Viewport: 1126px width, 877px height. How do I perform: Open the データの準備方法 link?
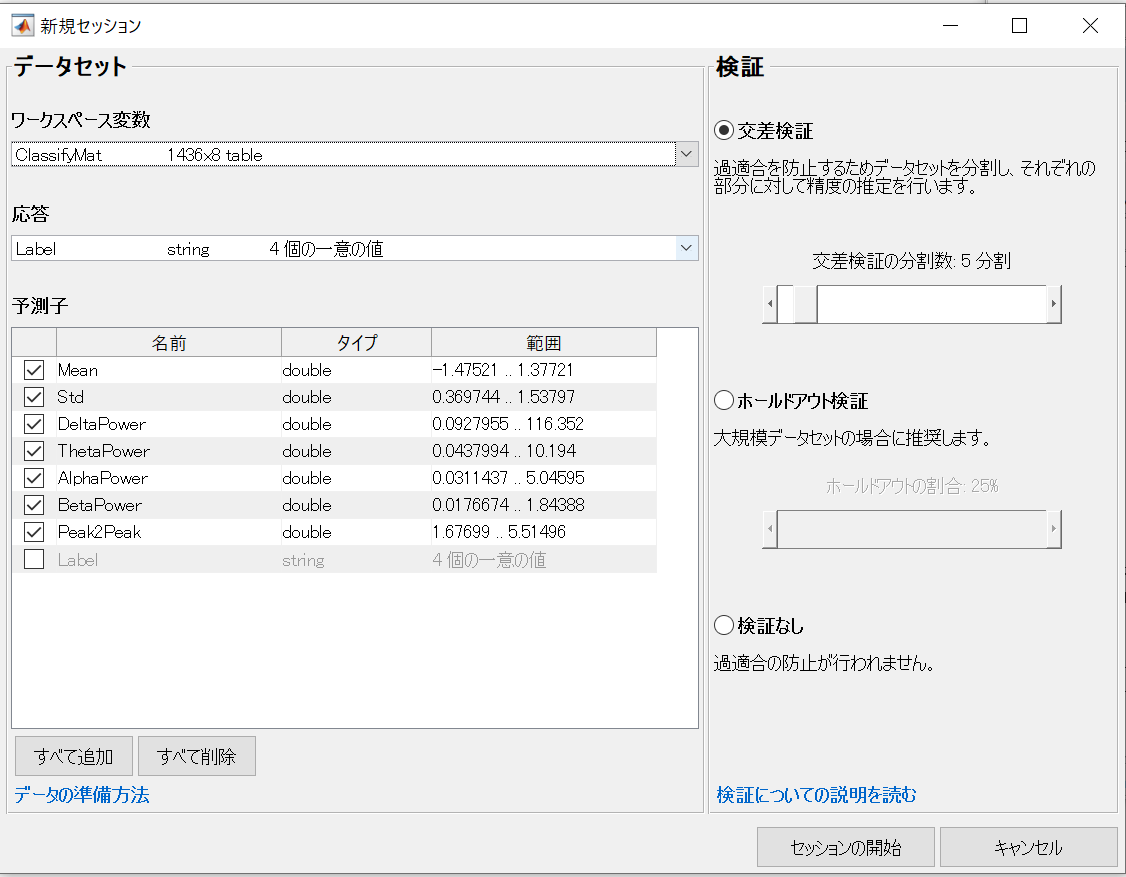point(82,794)
